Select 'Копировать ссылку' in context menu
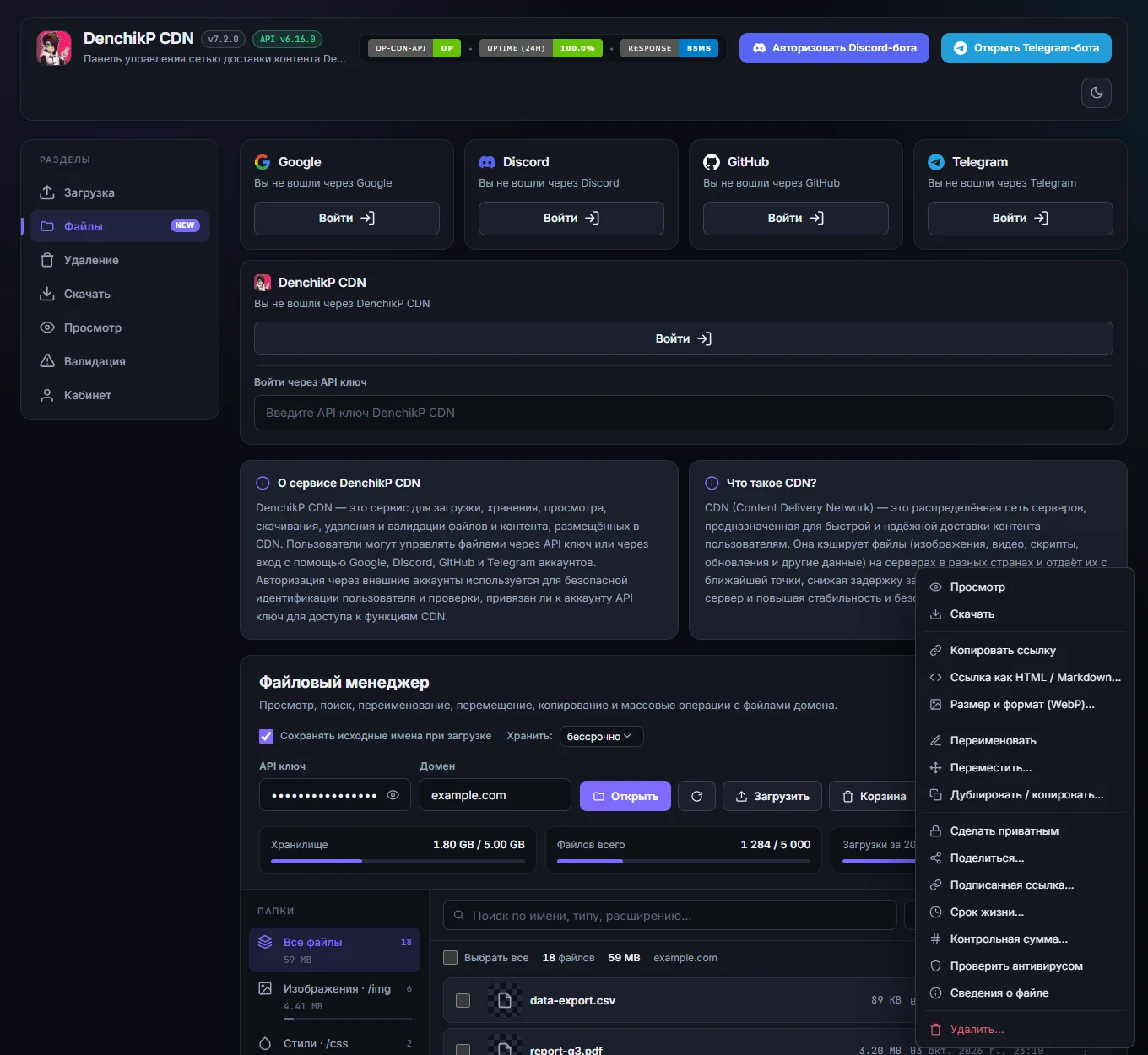The image size is (1148, 1055). [x=1025, y=651]
